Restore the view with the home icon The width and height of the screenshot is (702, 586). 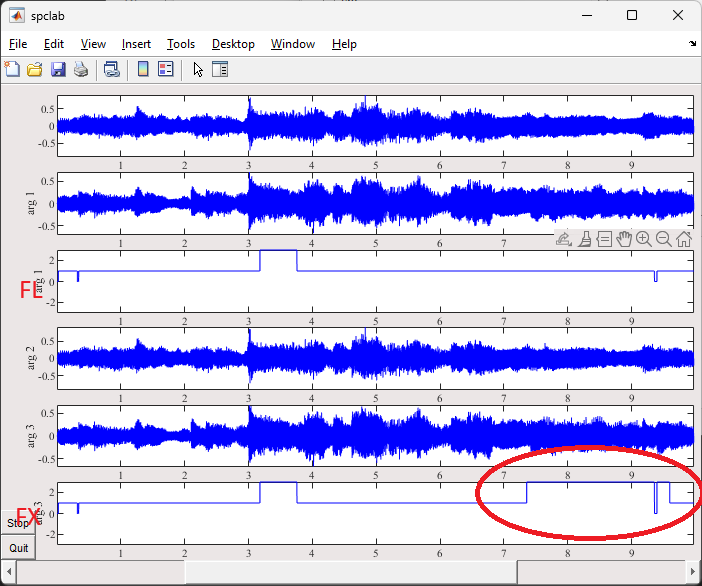click(x=684, y=239)
